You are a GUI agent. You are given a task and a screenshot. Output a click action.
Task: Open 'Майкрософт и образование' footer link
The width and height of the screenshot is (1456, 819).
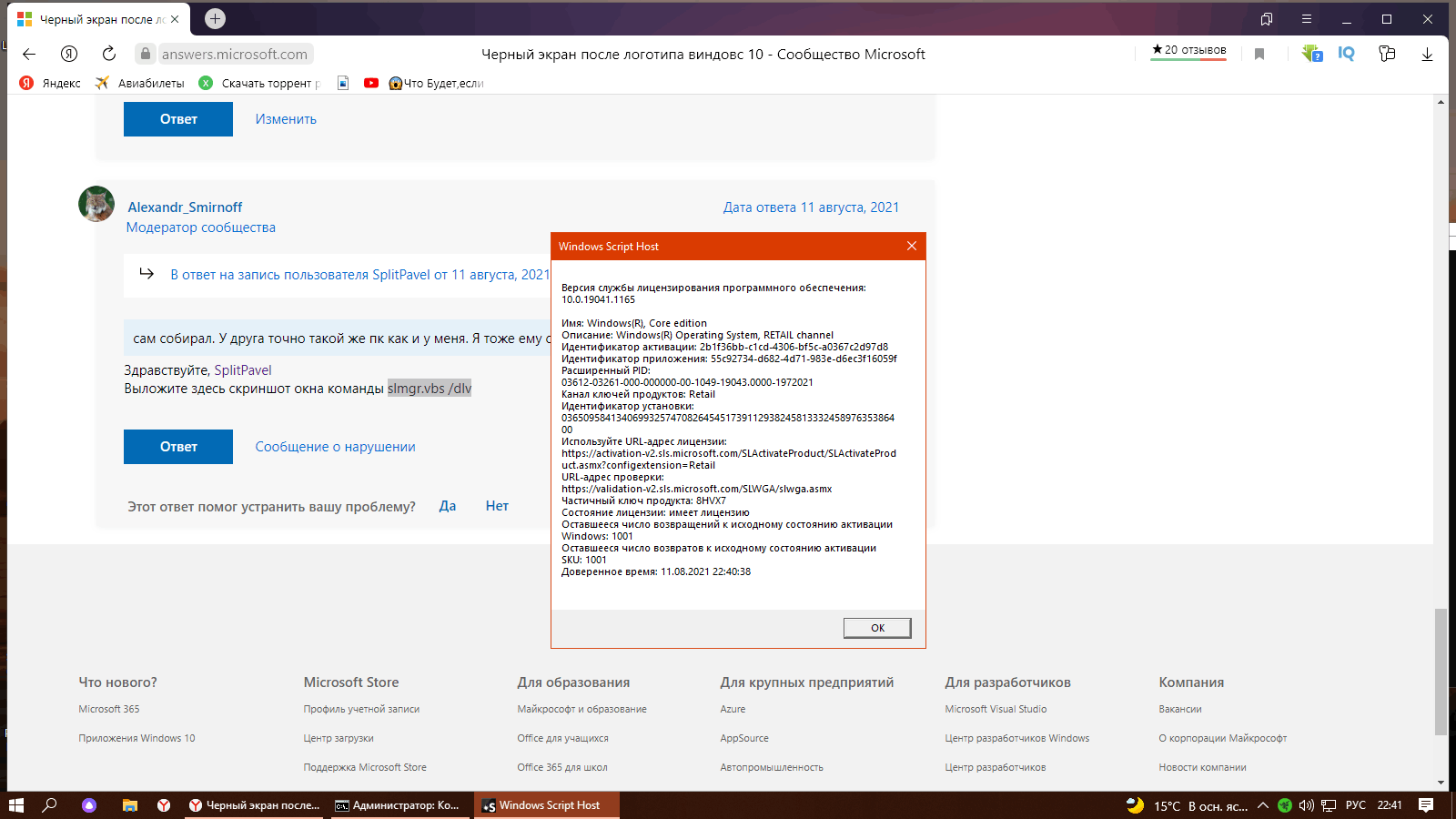pyautogui.click(x=581, y=709)
